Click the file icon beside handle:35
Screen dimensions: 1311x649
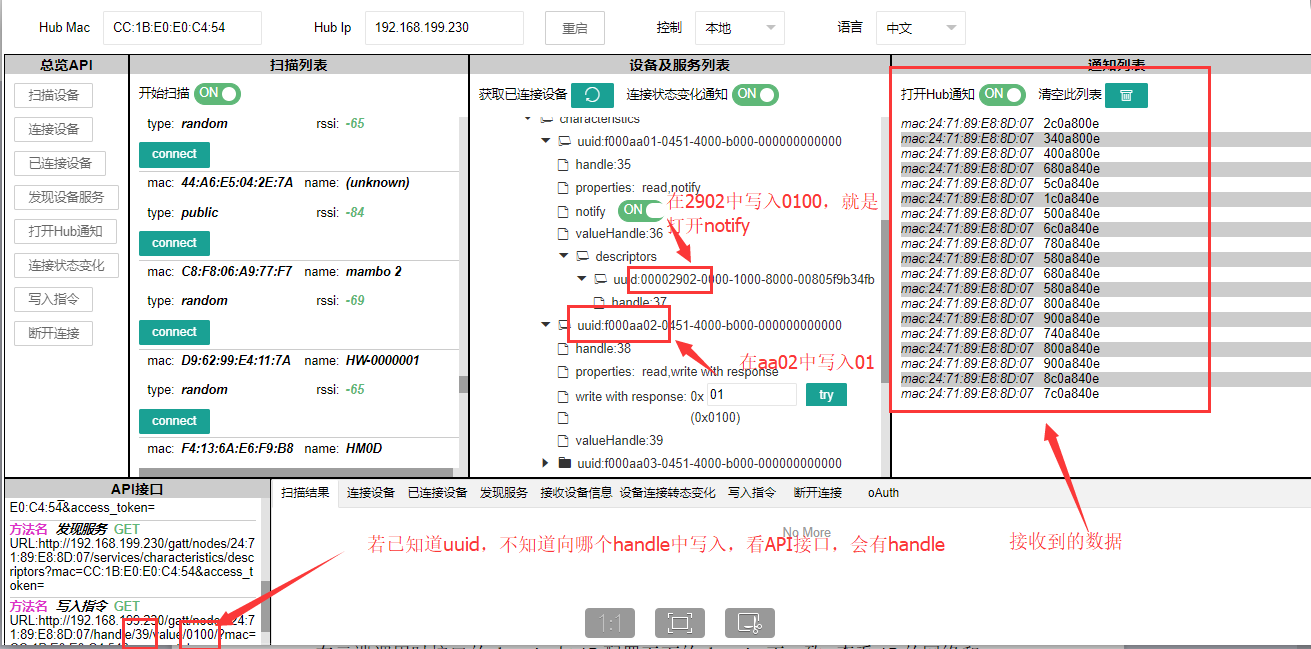point(564,164)
